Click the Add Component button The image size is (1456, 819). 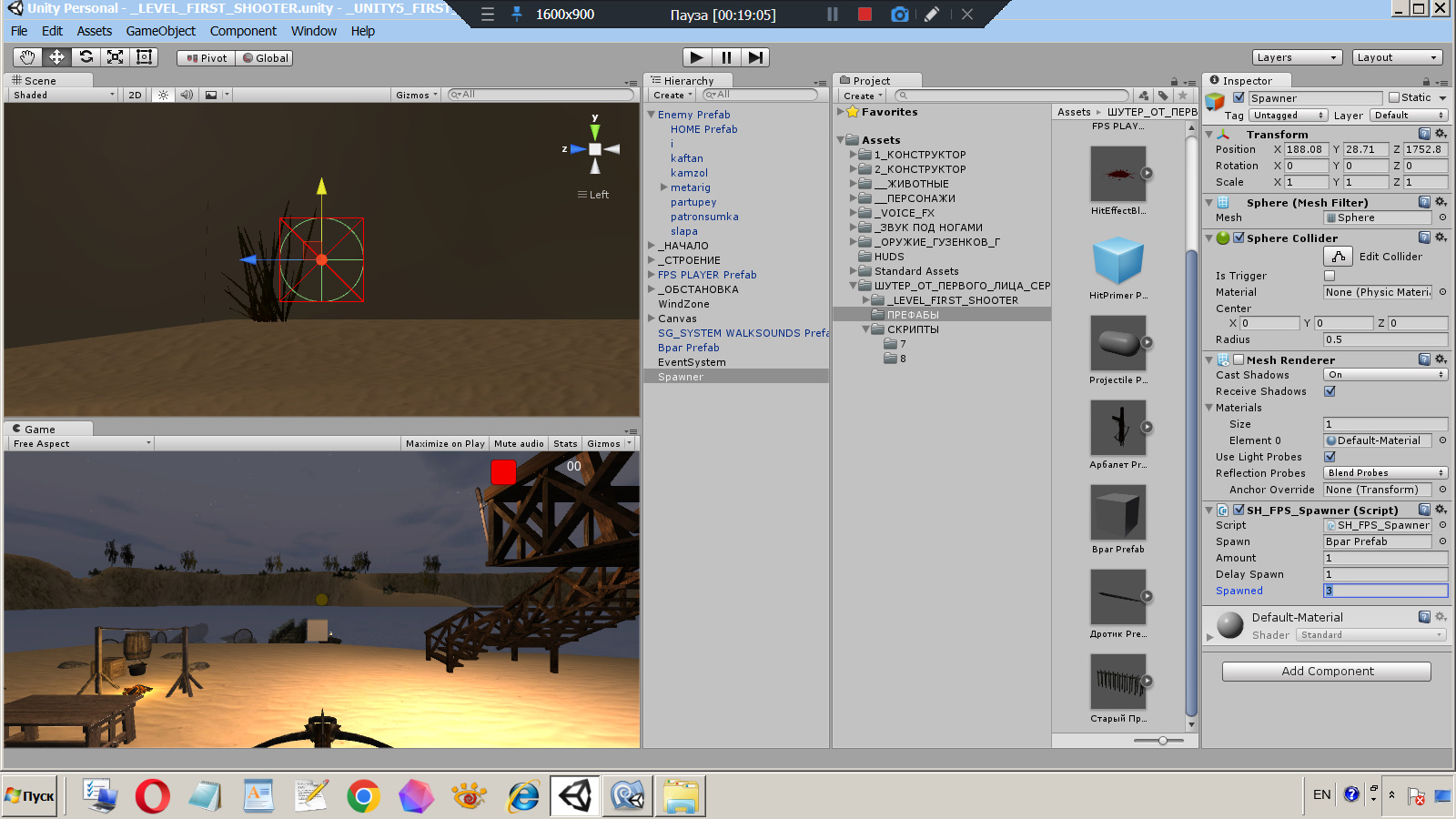coord(1326,671)
